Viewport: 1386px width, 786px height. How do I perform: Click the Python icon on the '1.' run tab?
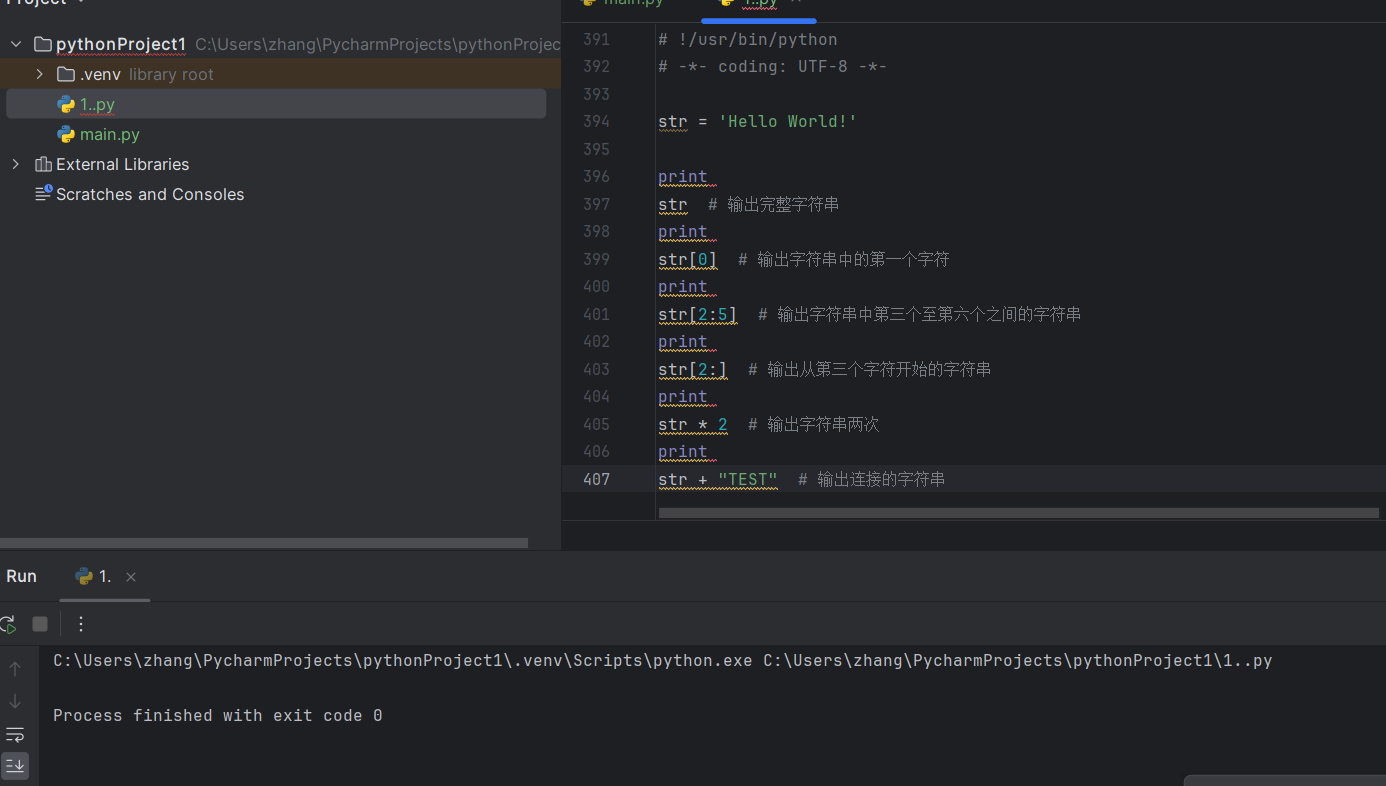(84, 577)
